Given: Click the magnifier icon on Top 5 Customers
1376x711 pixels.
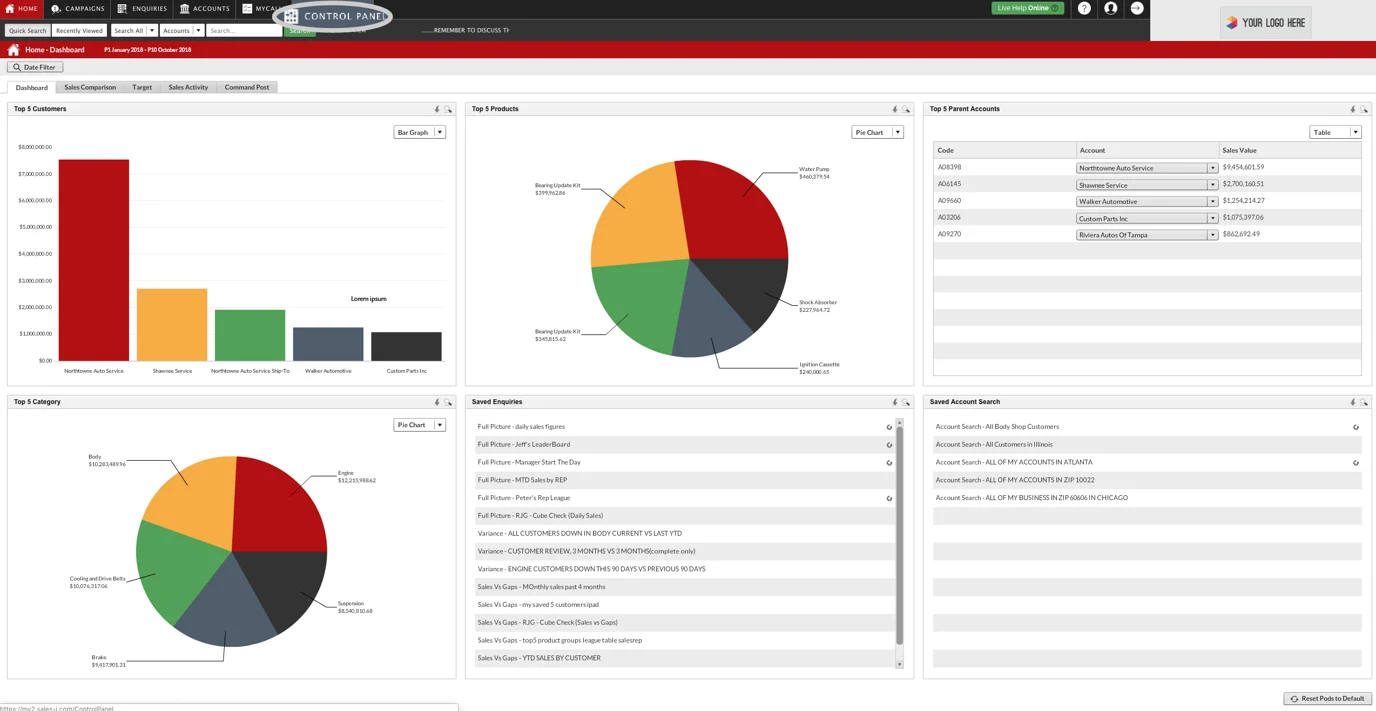Looking at the screenshot, I should [448, 109].
